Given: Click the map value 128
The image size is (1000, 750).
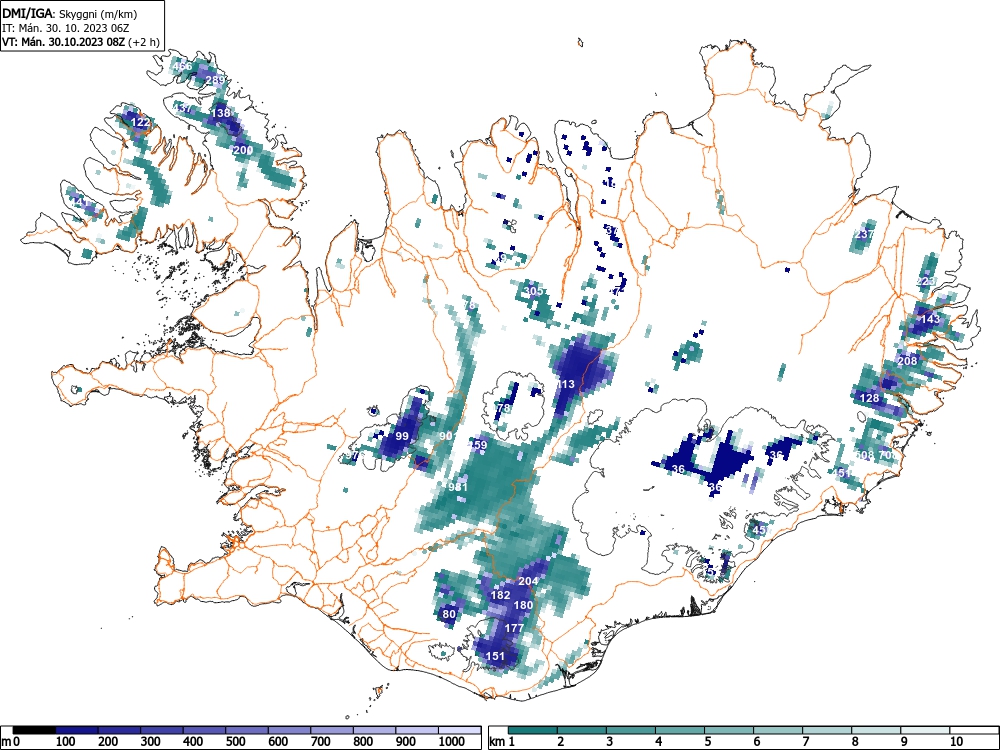Looking at the screenshot, I should tap(869, 398).
